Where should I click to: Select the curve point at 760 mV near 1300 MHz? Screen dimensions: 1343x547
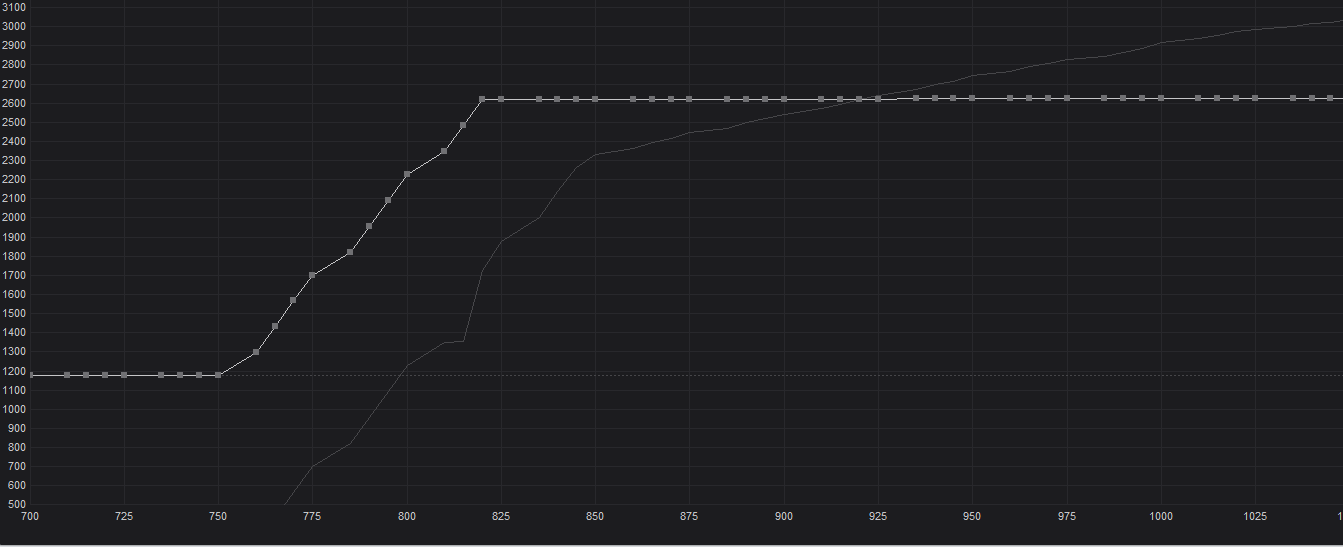coord(256,352)
